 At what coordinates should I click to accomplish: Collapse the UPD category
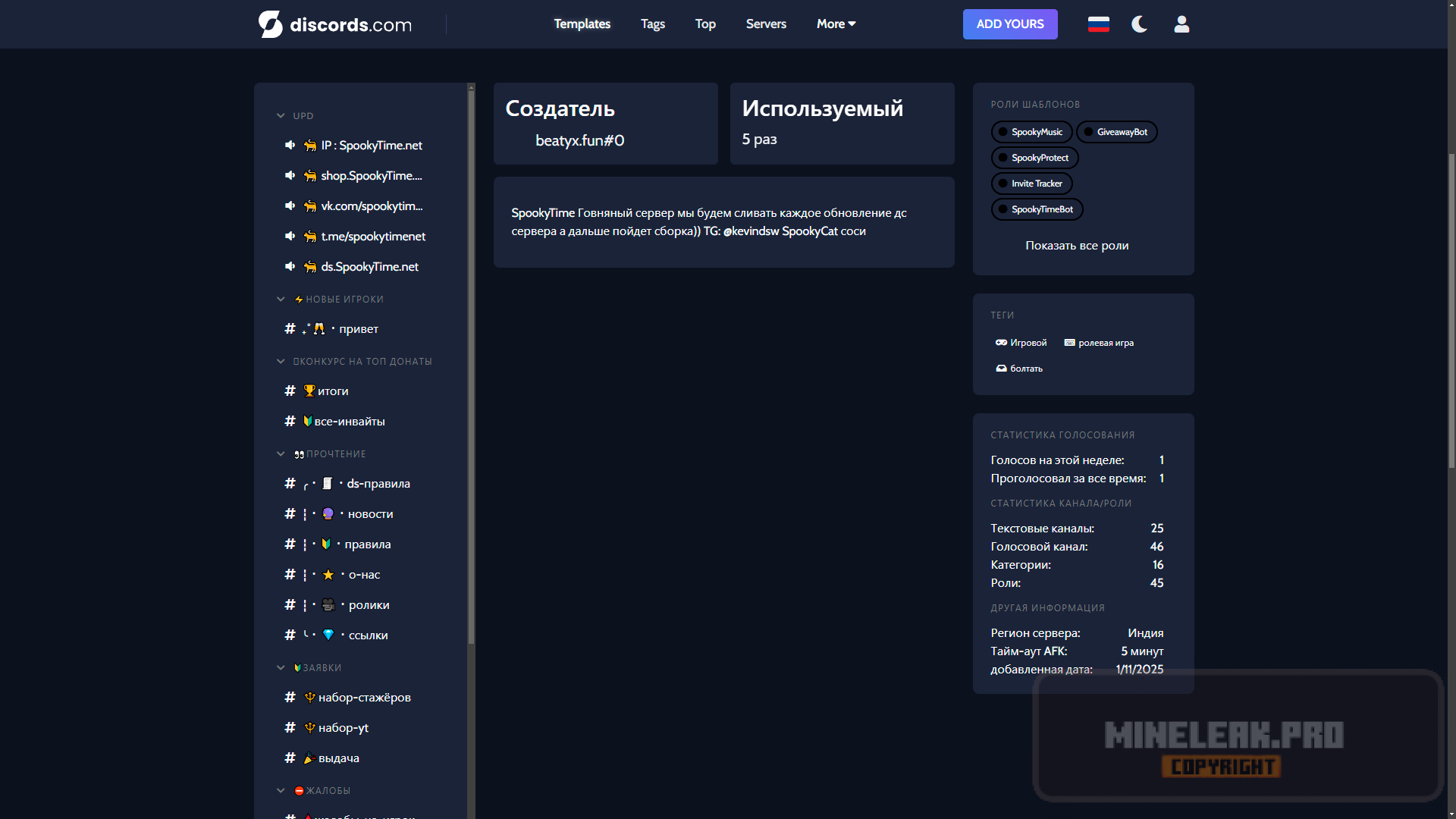[x=281, y=116]
